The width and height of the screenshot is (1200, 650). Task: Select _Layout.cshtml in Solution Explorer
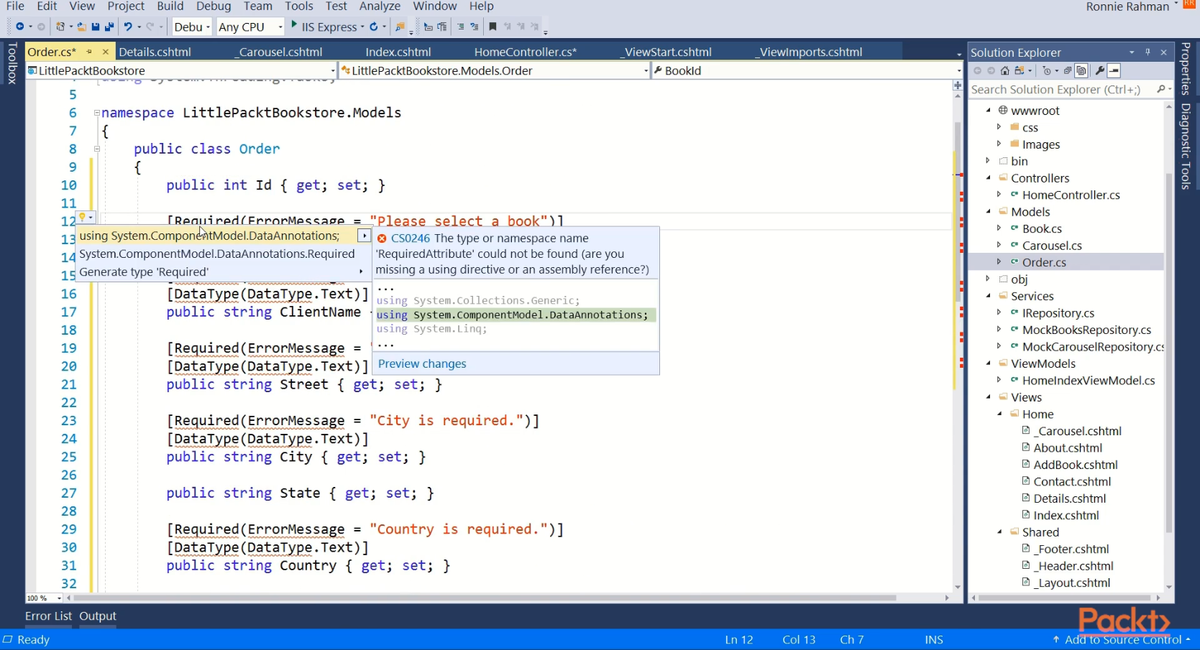(1072, 582)
